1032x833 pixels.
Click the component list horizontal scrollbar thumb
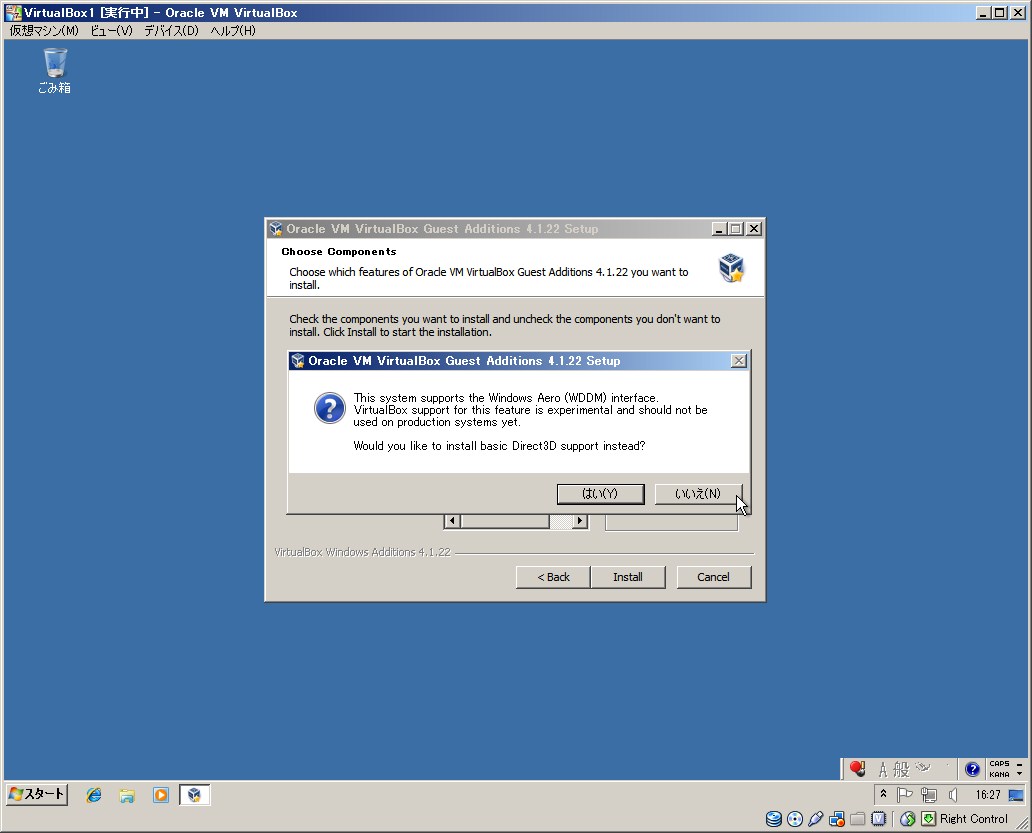[505, 521]
